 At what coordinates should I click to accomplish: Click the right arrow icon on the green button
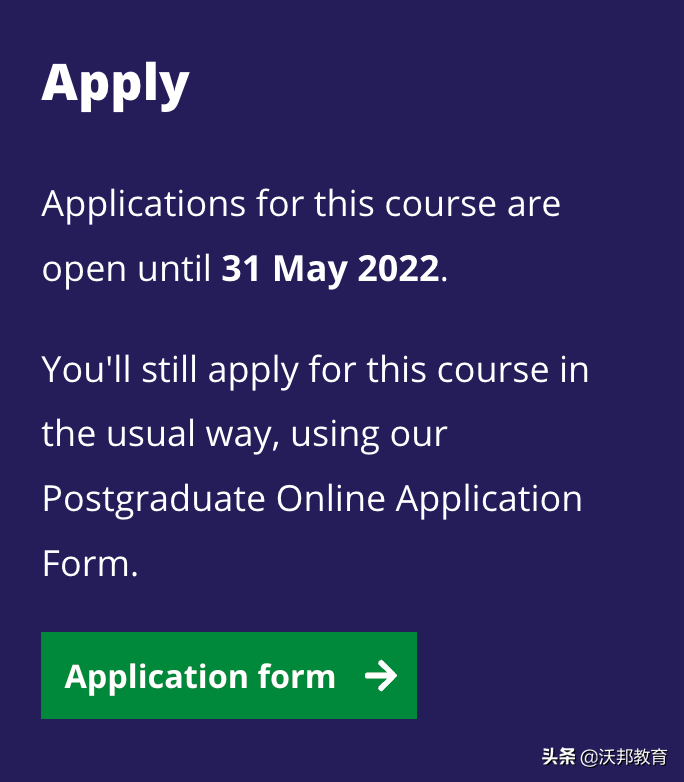[x=380, y=677]
